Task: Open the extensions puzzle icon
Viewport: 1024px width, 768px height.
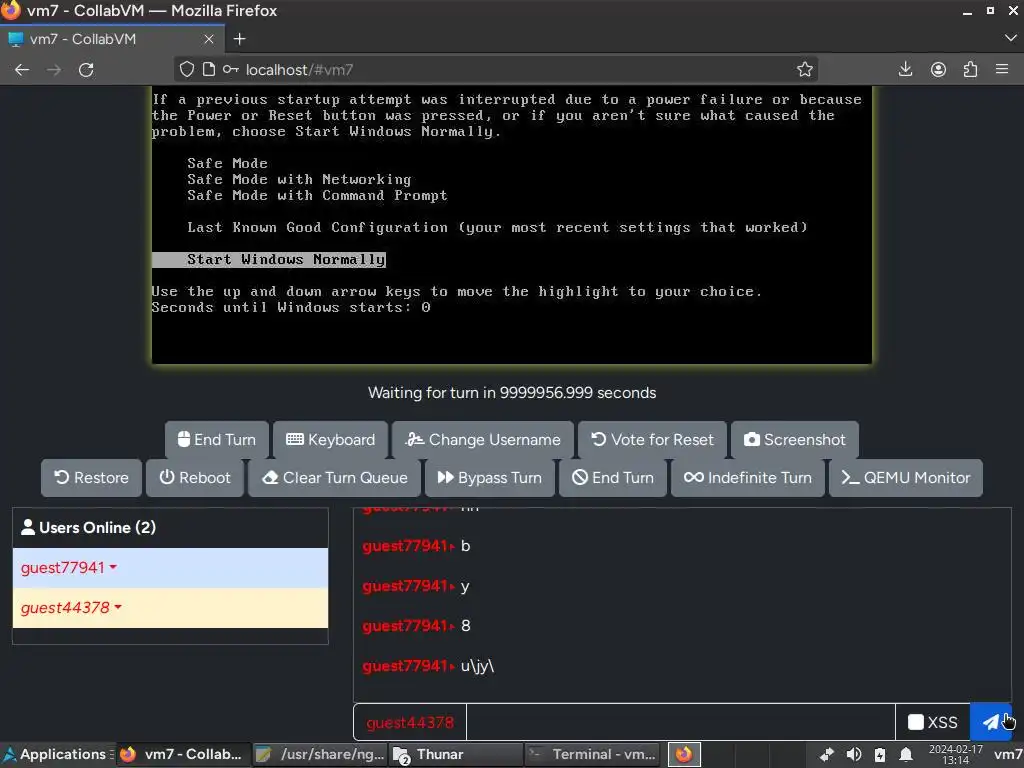Action: pyautogui.click(x=970, y=69)
